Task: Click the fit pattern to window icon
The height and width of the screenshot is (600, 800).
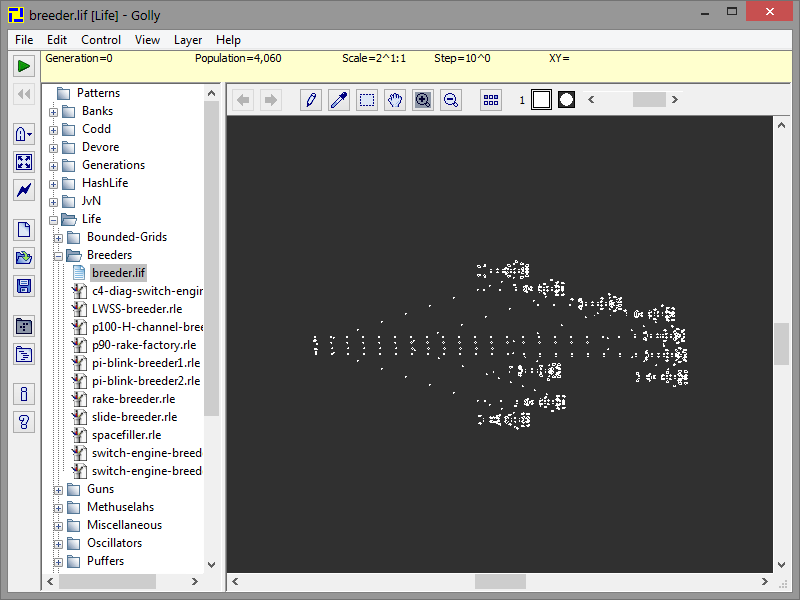Action: [23, 162]
